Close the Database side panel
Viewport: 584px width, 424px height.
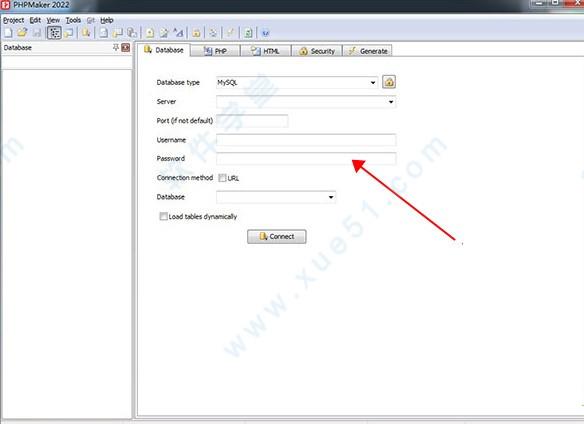[126, 47]
